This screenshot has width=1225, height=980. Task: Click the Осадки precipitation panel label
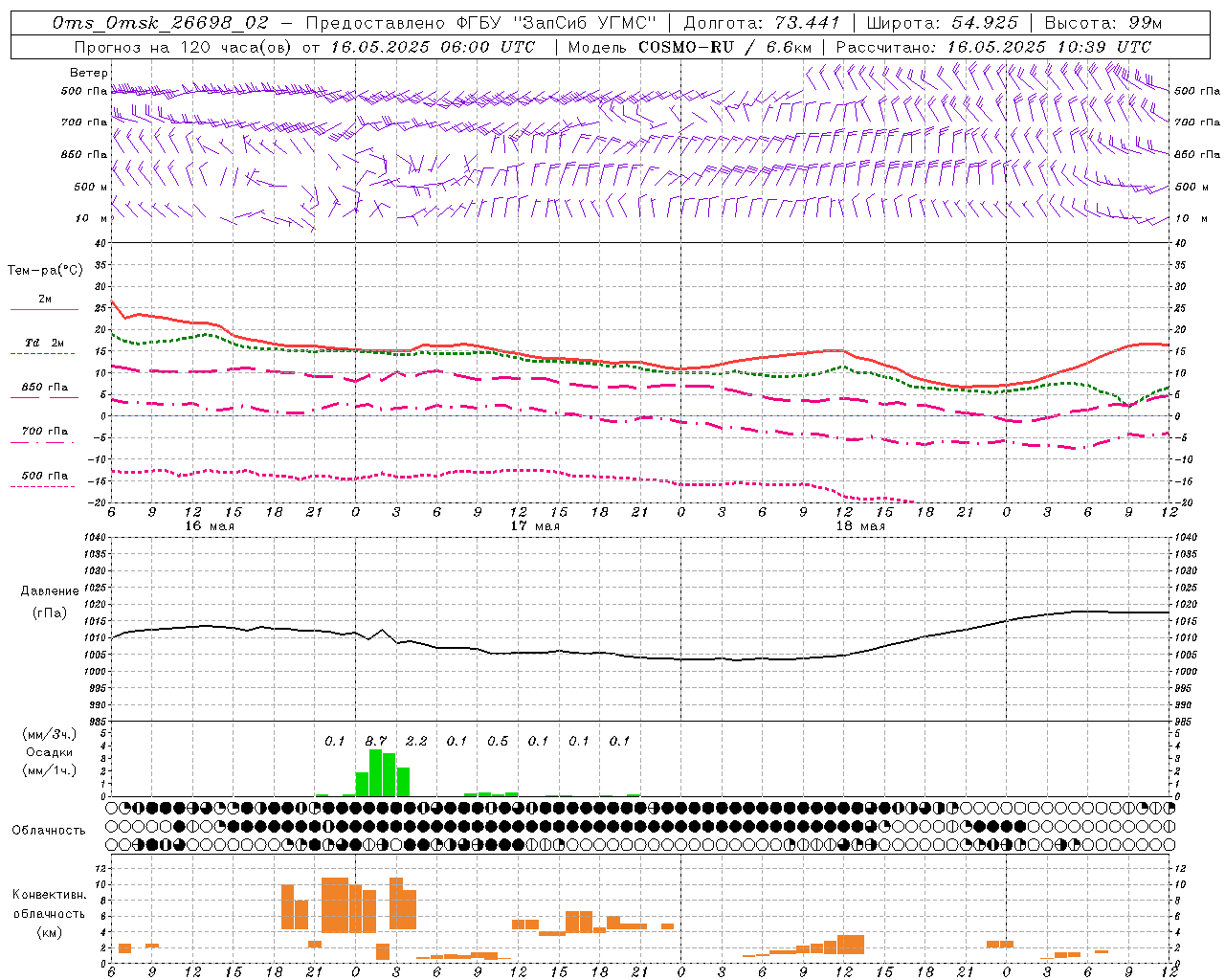[x=49, y=752]
